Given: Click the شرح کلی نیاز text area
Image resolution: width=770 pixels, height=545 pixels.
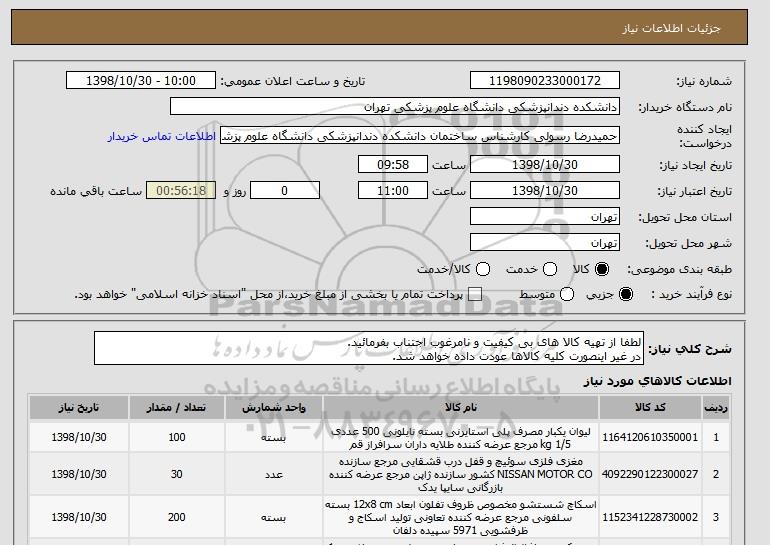Looking at the screenshot, I should point(369,348).
